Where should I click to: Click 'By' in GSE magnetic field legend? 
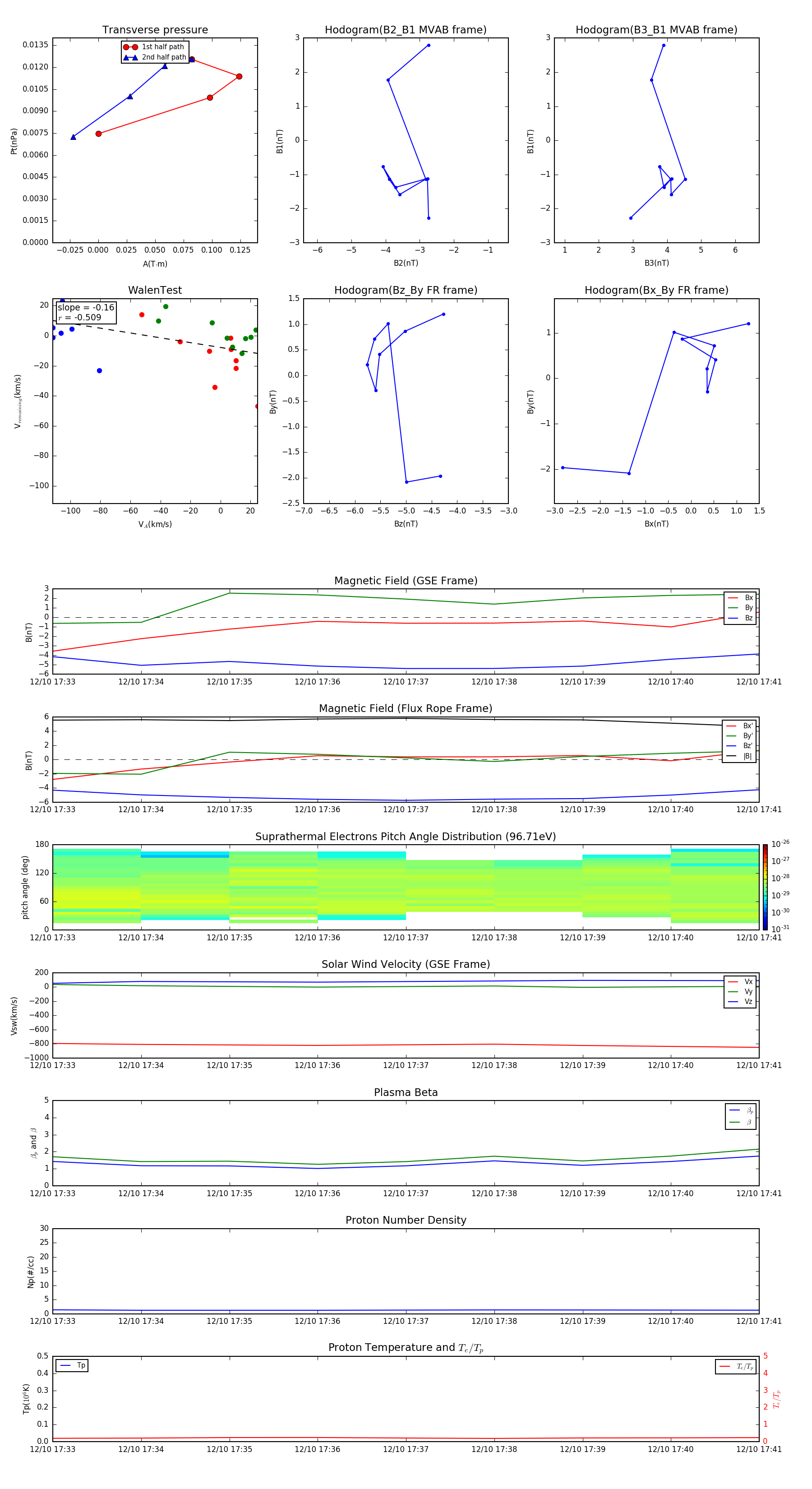740,607
